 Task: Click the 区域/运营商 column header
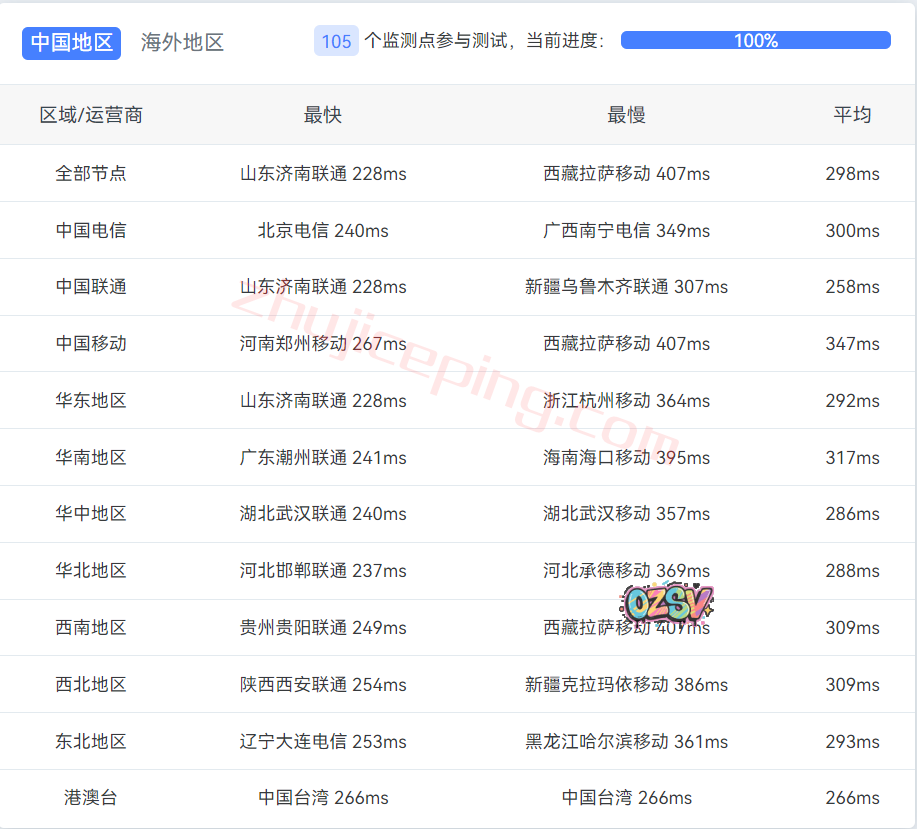(x=91, y=115)
